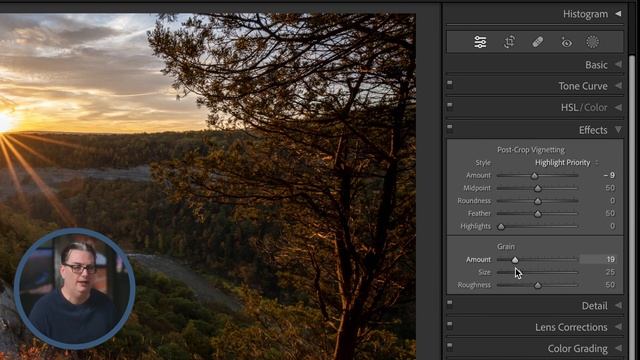Click the vignetting Amount slider handle
Viewport: 640px width, 360px height.
(534, 176)
